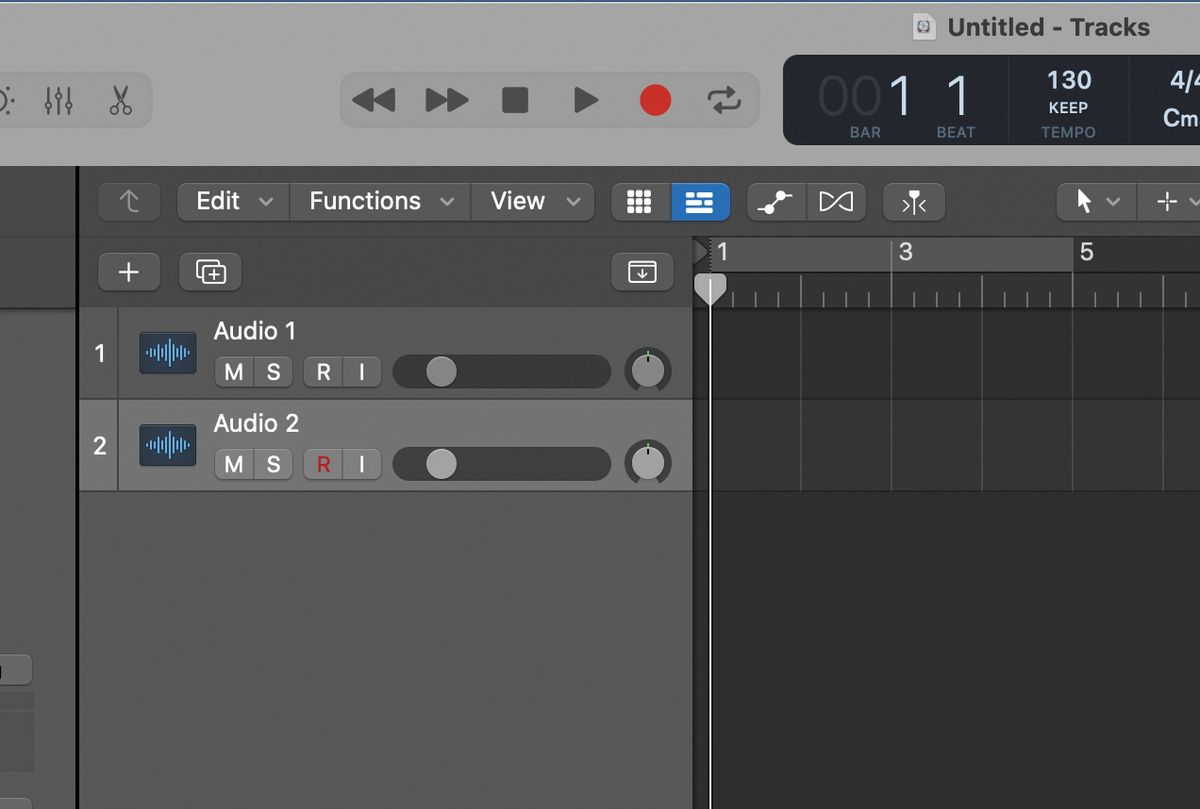Start playback with the Play button
Viewport: 1200px width, 809px height.
pos(586,99)
